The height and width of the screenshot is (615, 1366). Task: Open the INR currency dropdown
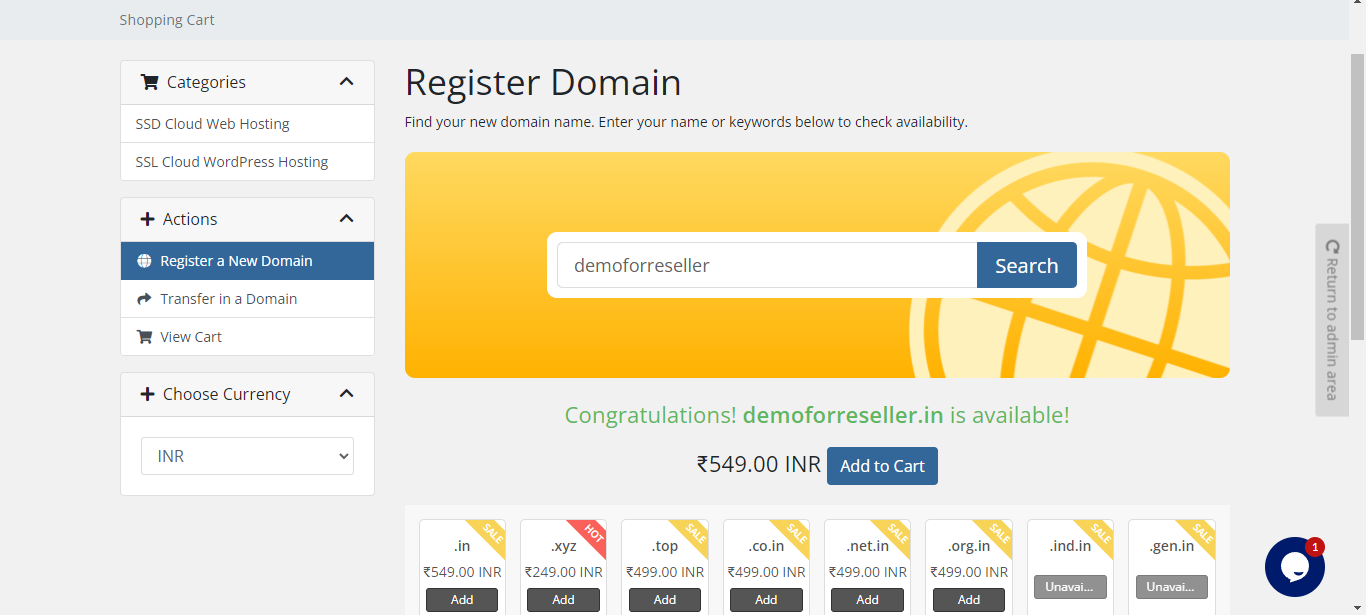247,456
